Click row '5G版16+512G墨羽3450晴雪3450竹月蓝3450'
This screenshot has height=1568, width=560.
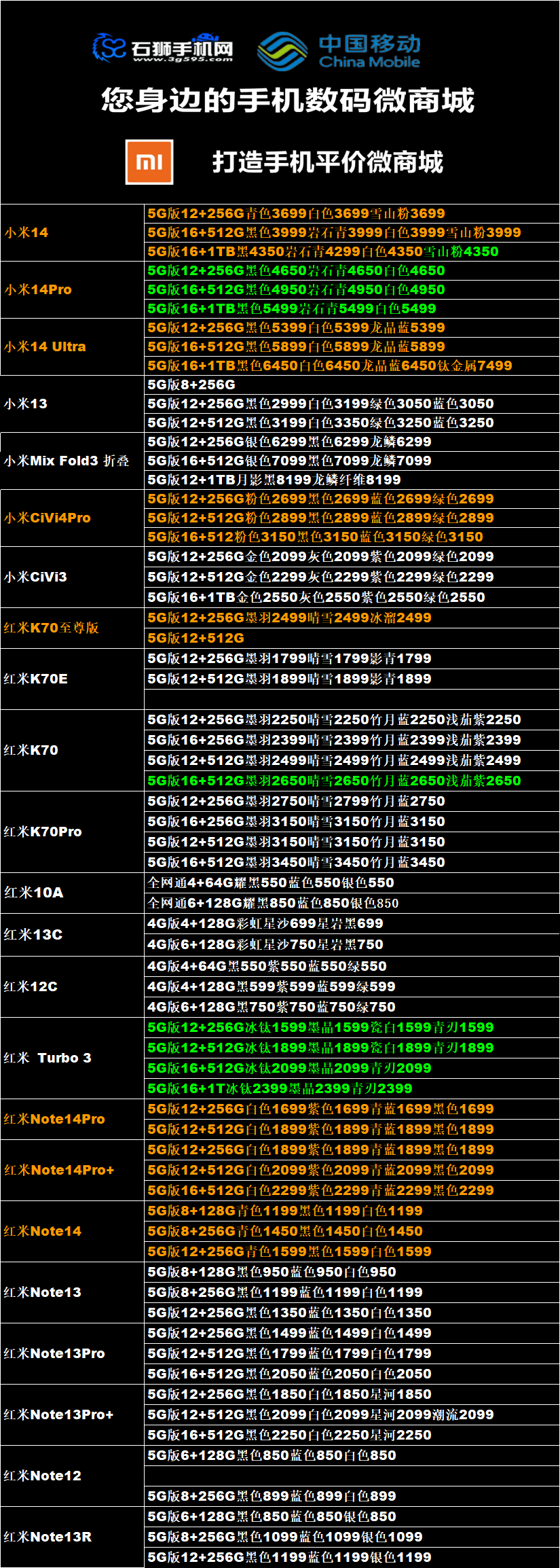352,862
